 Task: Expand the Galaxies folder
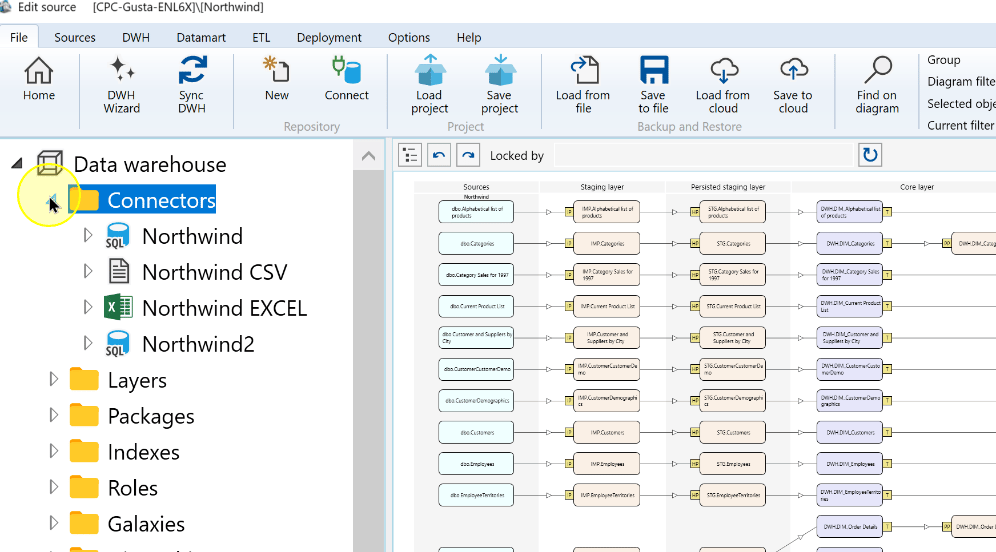pos(53,523)
